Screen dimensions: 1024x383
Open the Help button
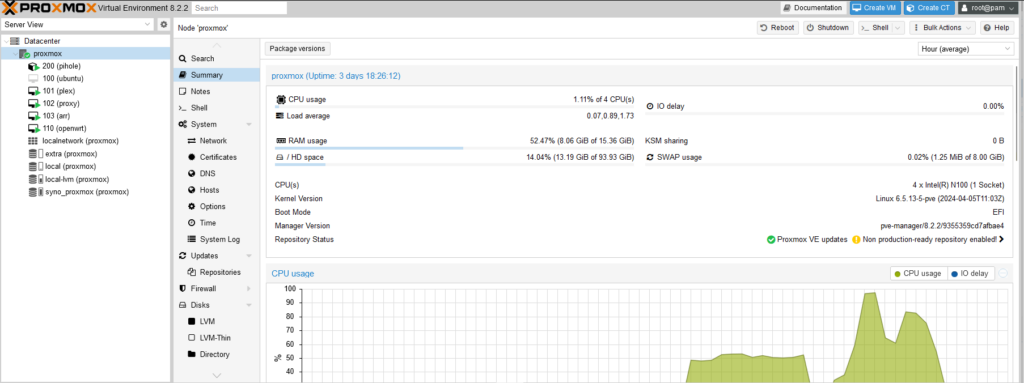[x=996, y=27]
